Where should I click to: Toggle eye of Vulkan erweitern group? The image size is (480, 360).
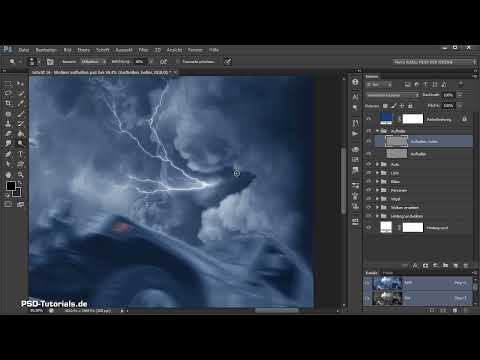pyautogui.click(x=369, y=207)
